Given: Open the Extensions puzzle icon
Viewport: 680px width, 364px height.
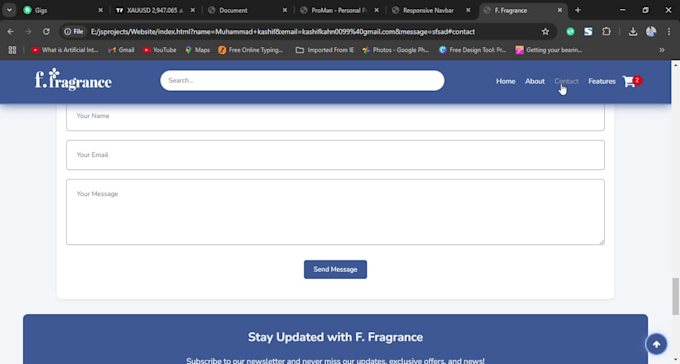Looking at the screenshot, I should coord(606,32).
